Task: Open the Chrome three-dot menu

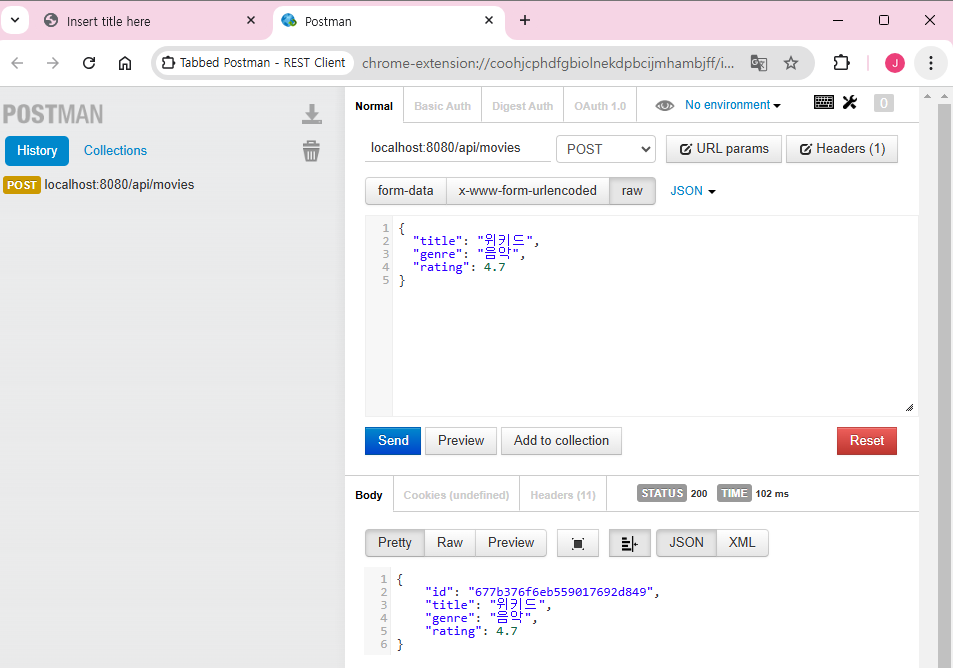Action: [x=931, y=63]
